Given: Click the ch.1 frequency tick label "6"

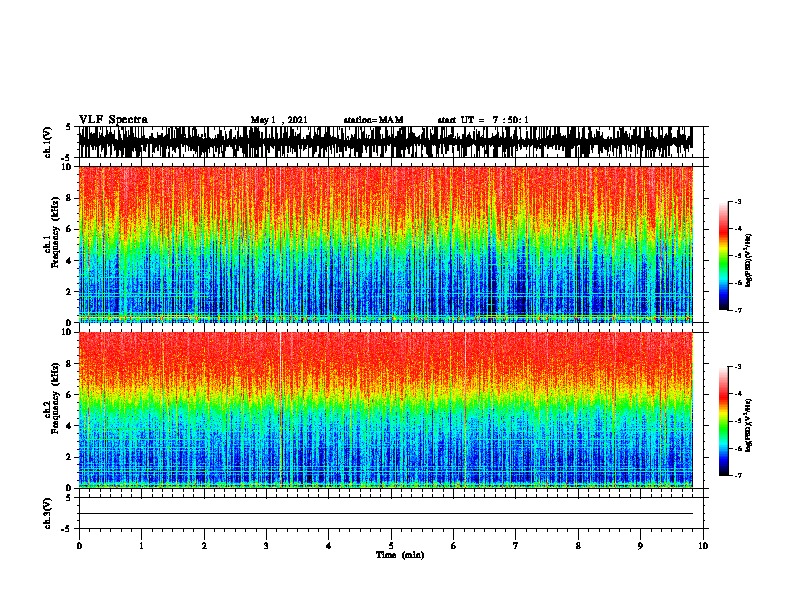Looking at the screenshot, I should [70, 229].
